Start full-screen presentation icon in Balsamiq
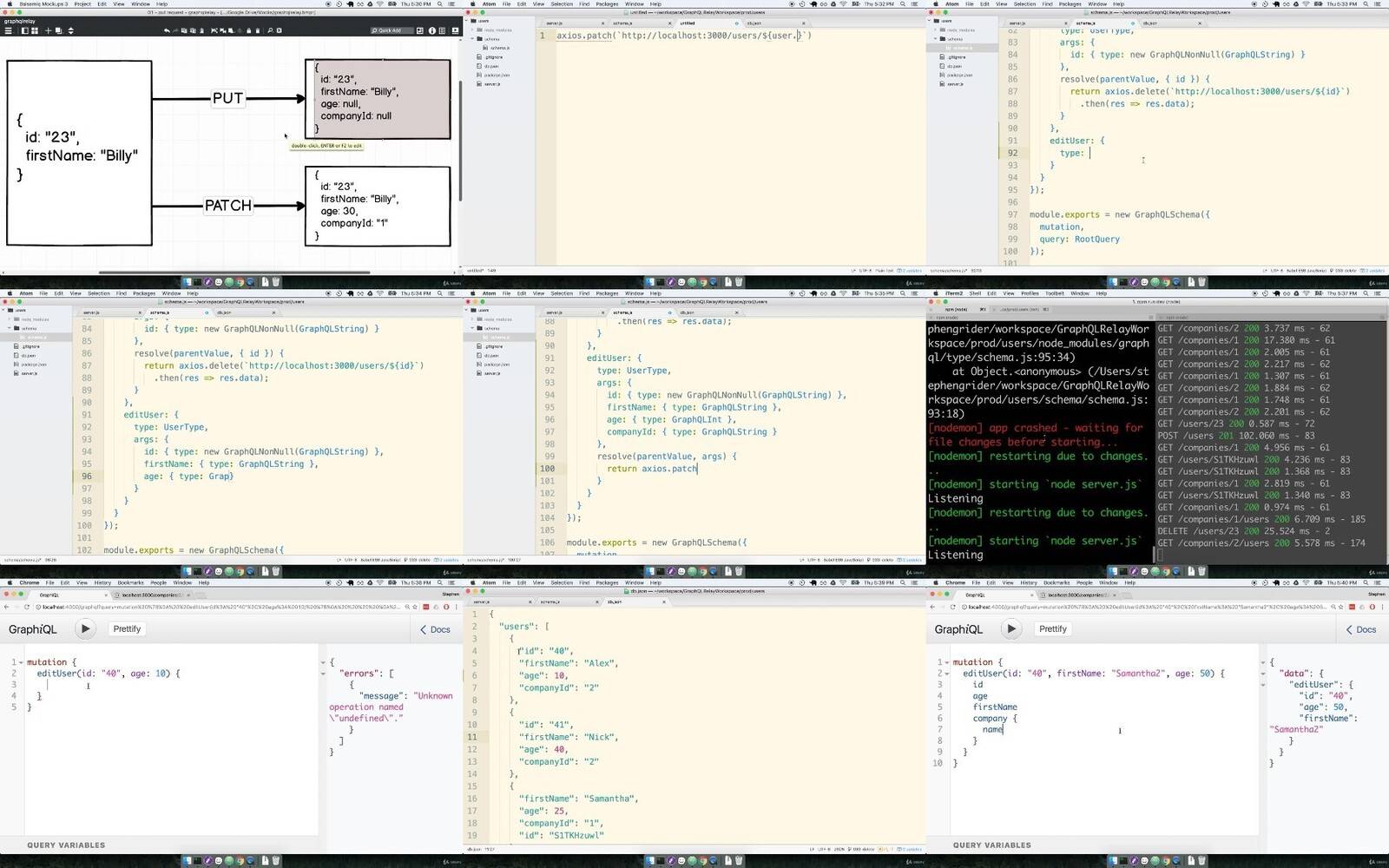The width and height of the screenshot is (1389, 868). pos(453,30)
